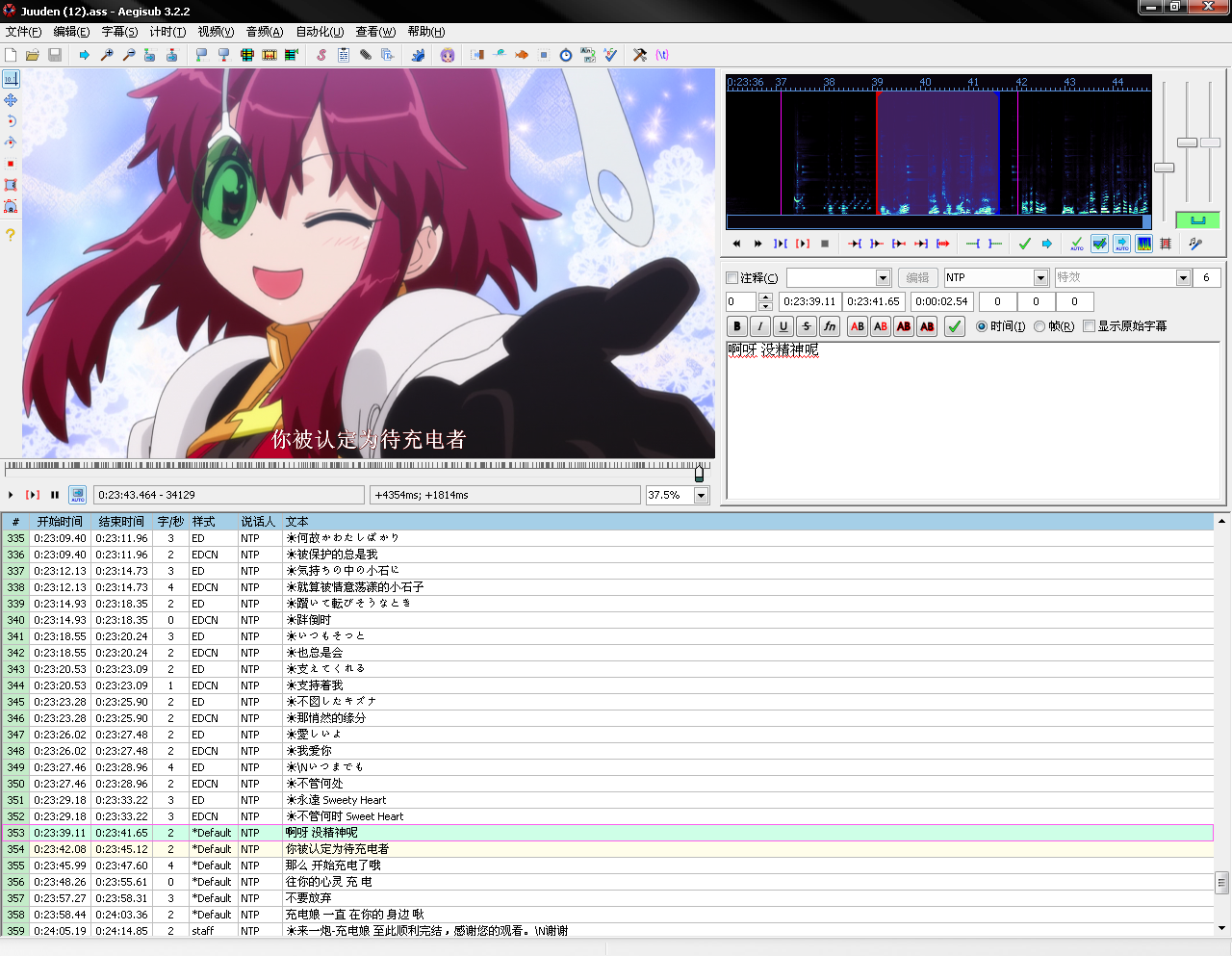Commit audio timing green checkmark
Viewport: 1232px width, 956px height.
[1025, 244]
